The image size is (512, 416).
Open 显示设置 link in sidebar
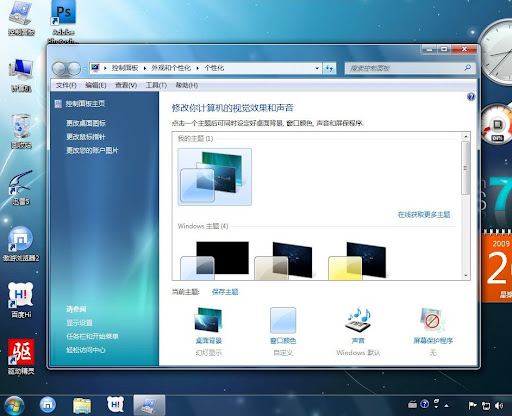[x=79, y=323]
